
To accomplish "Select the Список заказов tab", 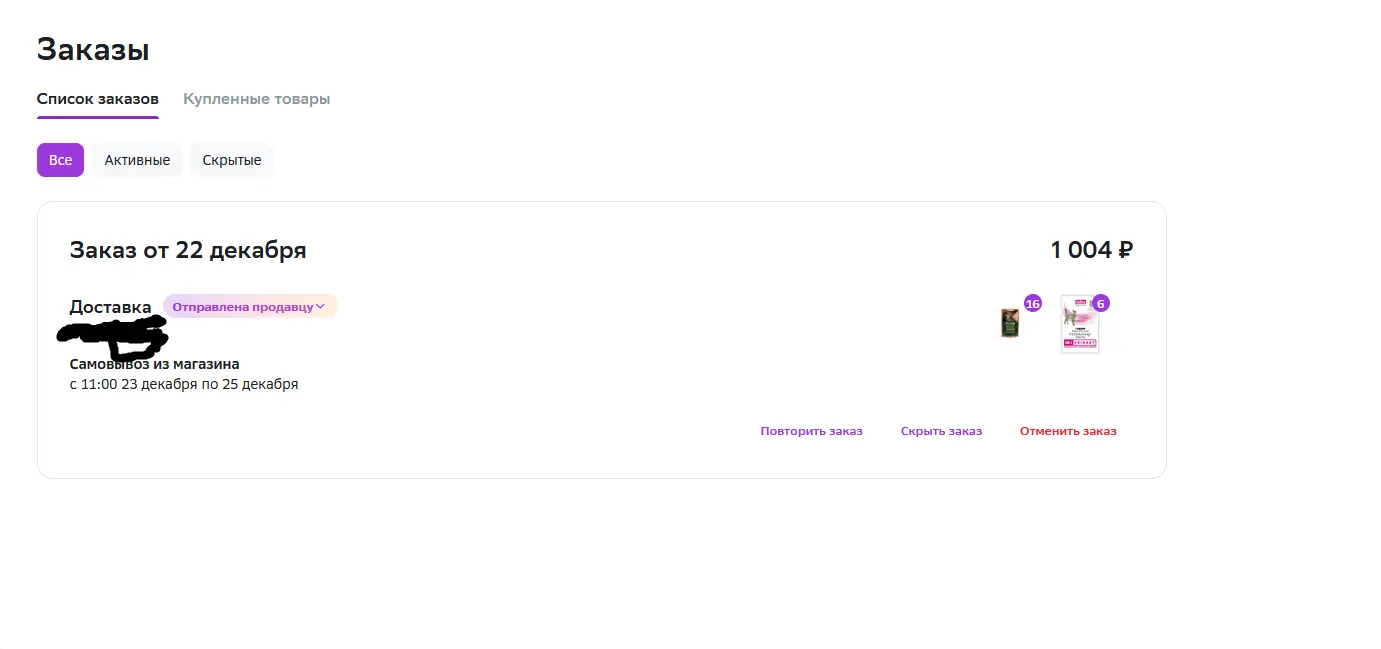I will coord(98,99).
